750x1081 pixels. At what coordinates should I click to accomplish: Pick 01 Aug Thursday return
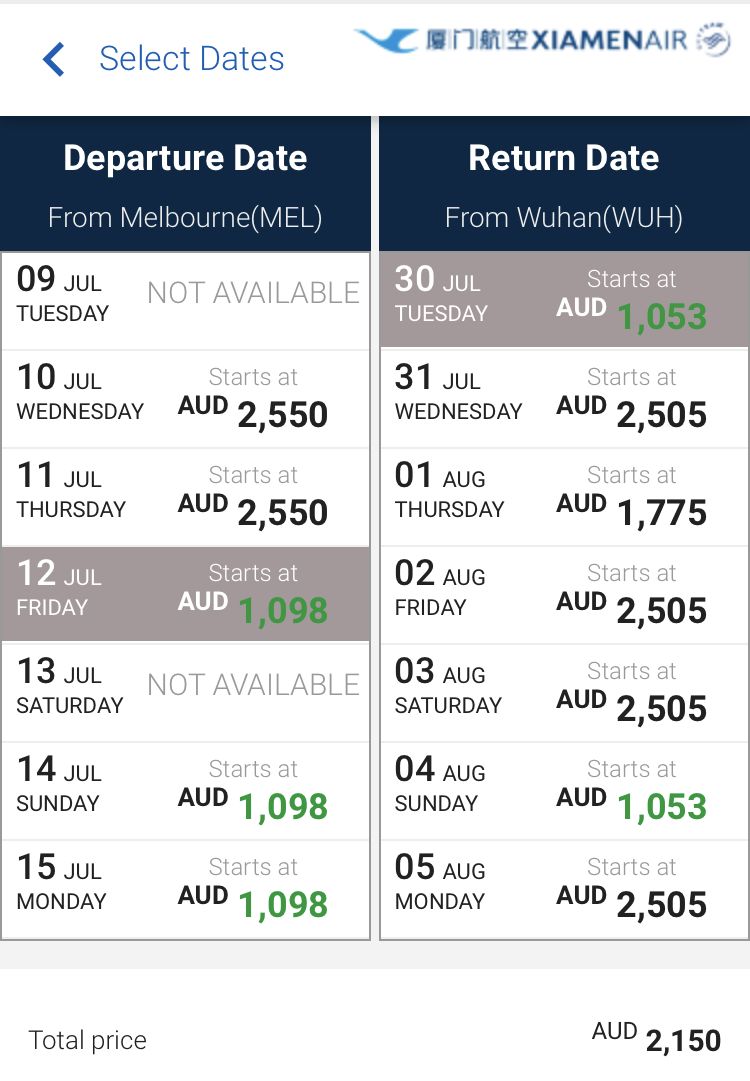tap(564, 496)
